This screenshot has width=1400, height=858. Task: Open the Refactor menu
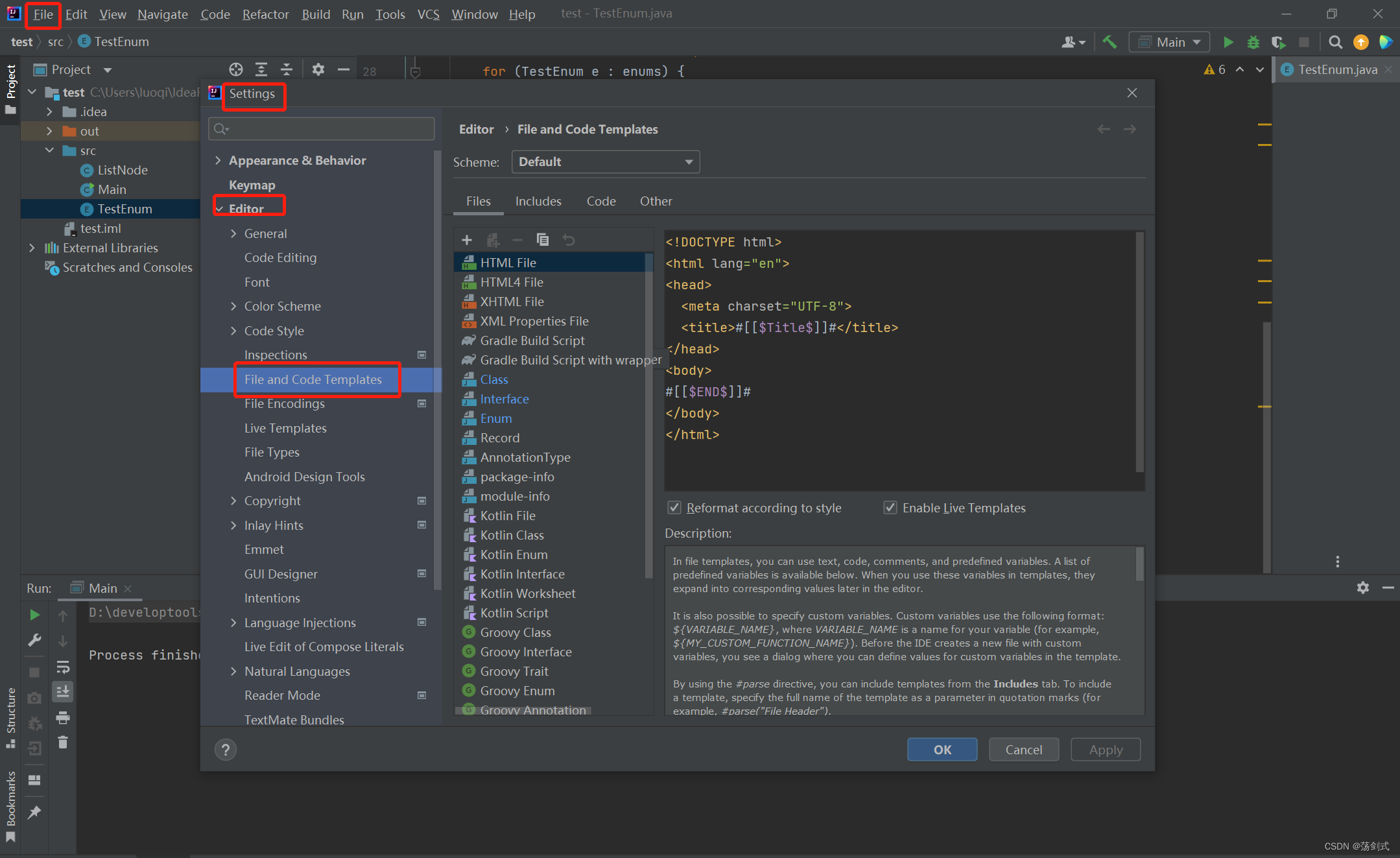pos(265,14)
